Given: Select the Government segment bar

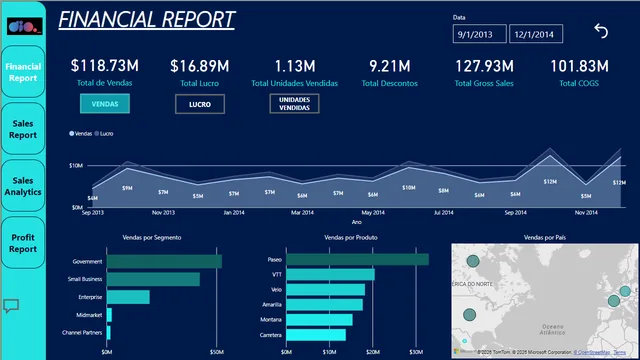Looking at the screenshot, I should 164,262.
